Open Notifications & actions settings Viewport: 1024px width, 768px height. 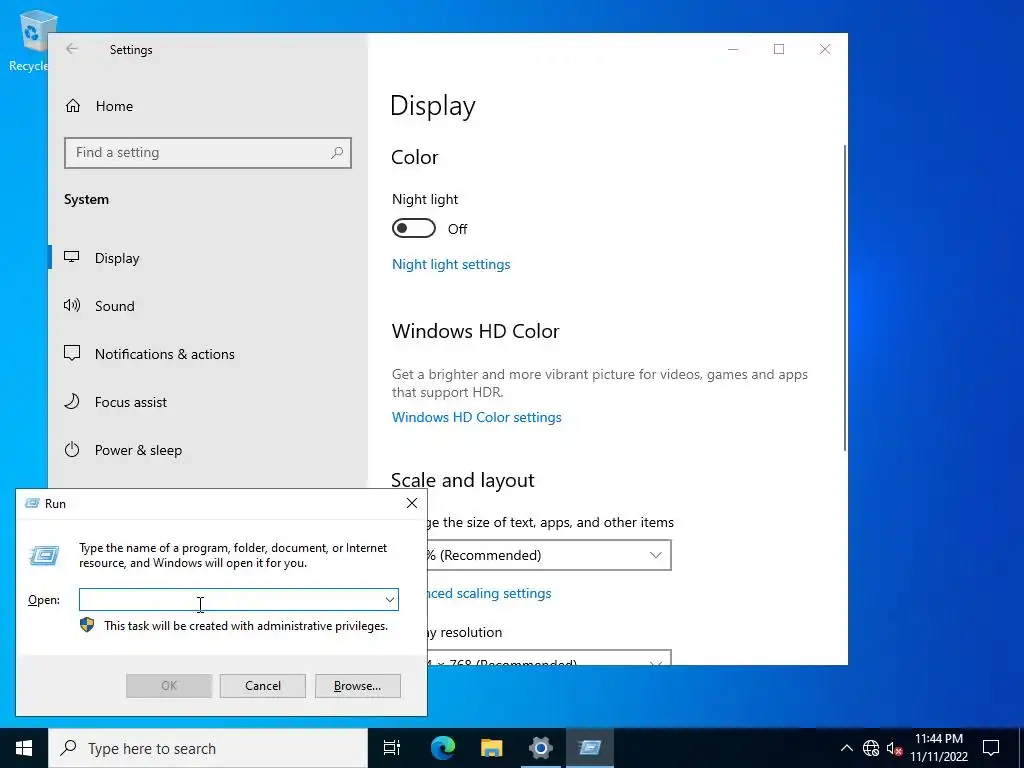click(x=208, y=354)
